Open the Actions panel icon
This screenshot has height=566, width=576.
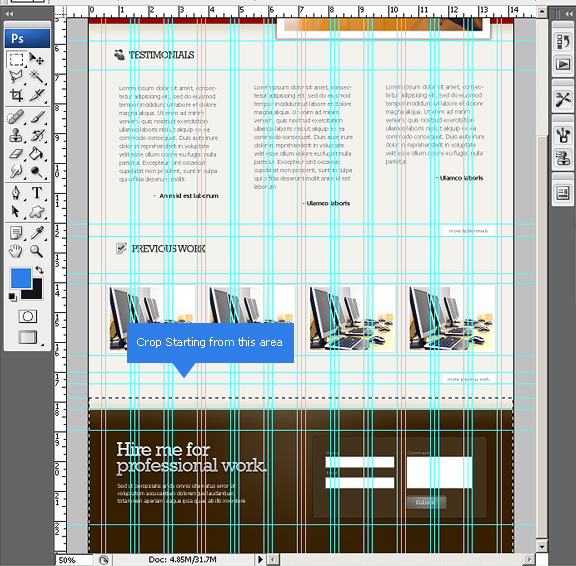(x=563, y=65)
